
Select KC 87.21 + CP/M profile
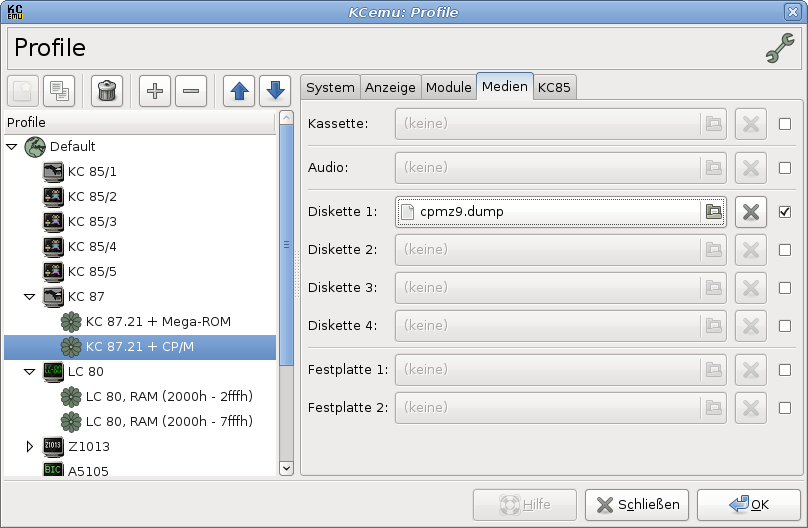tap(140, 347)
